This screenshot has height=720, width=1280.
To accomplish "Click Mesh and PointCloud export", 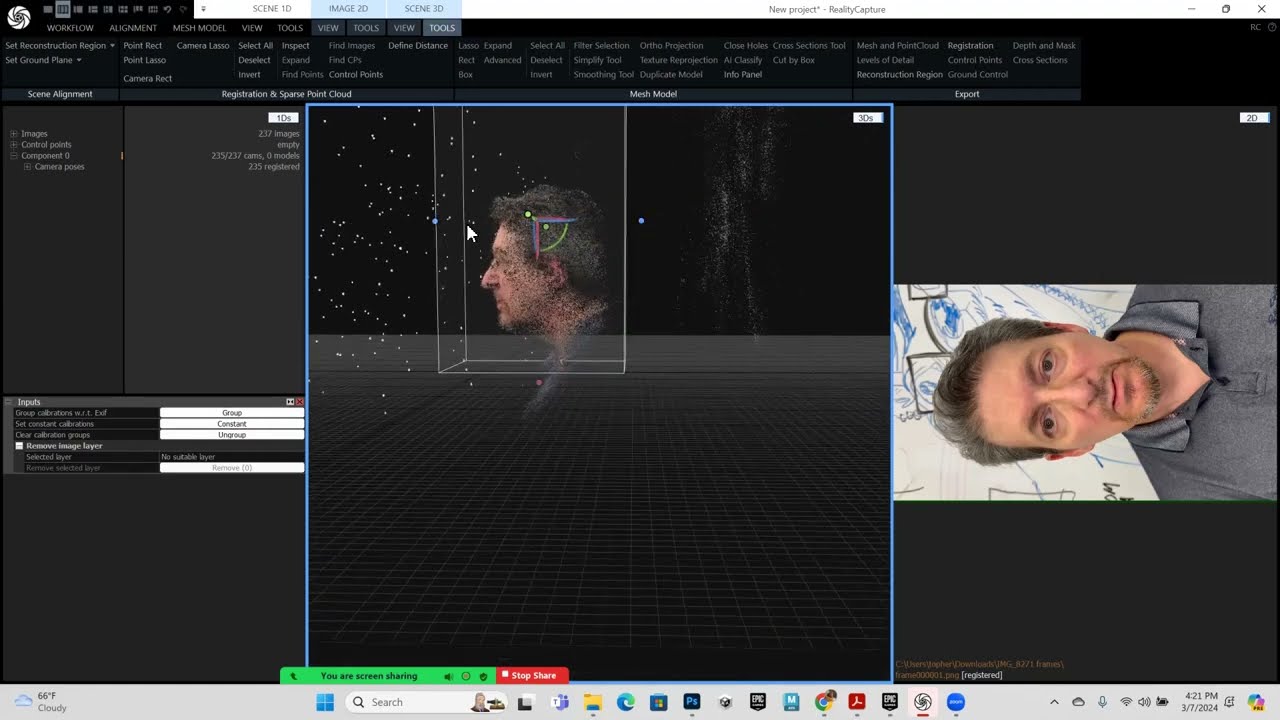I will [x=897, y=45].
